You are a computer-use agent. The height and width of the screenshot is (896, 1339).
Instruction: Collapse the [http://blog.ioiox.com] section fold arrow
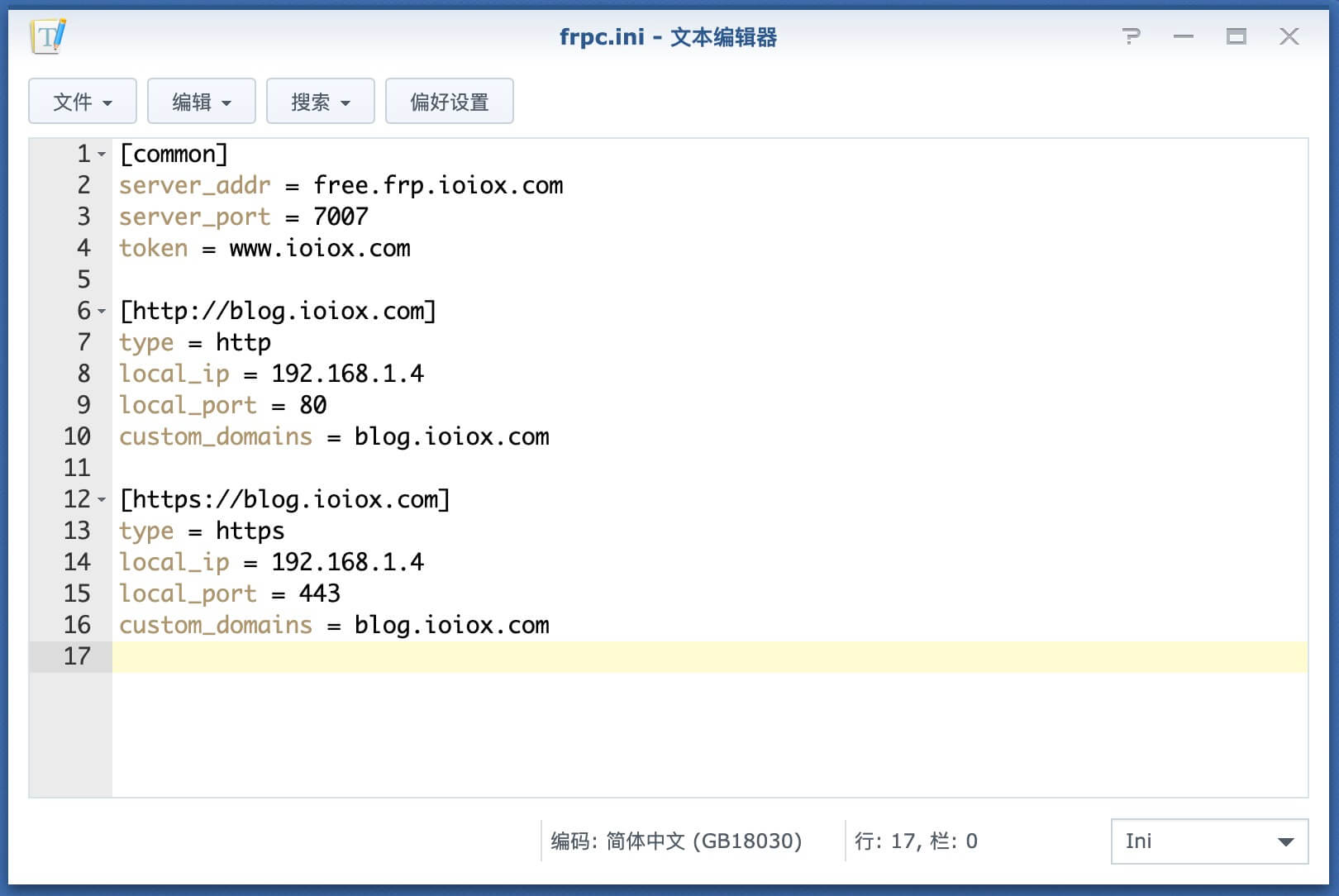102,312
